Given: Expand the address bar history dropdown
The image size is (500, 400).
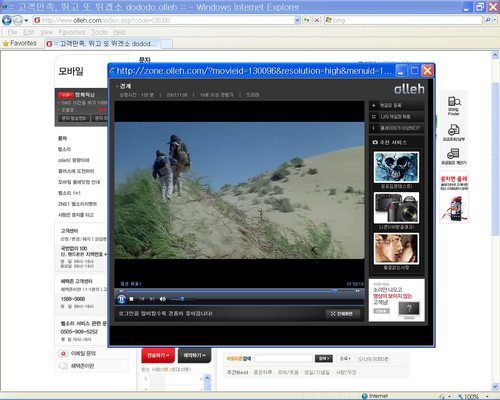Looking at the screenshot, I should coord(297,20).
